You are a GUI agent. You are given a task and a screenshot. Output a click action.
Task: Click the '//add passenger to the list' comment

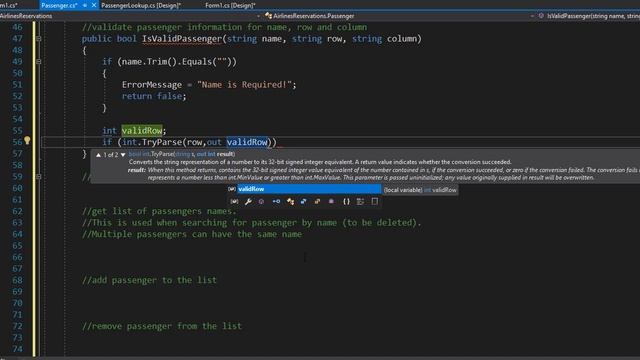click(149, 280)
